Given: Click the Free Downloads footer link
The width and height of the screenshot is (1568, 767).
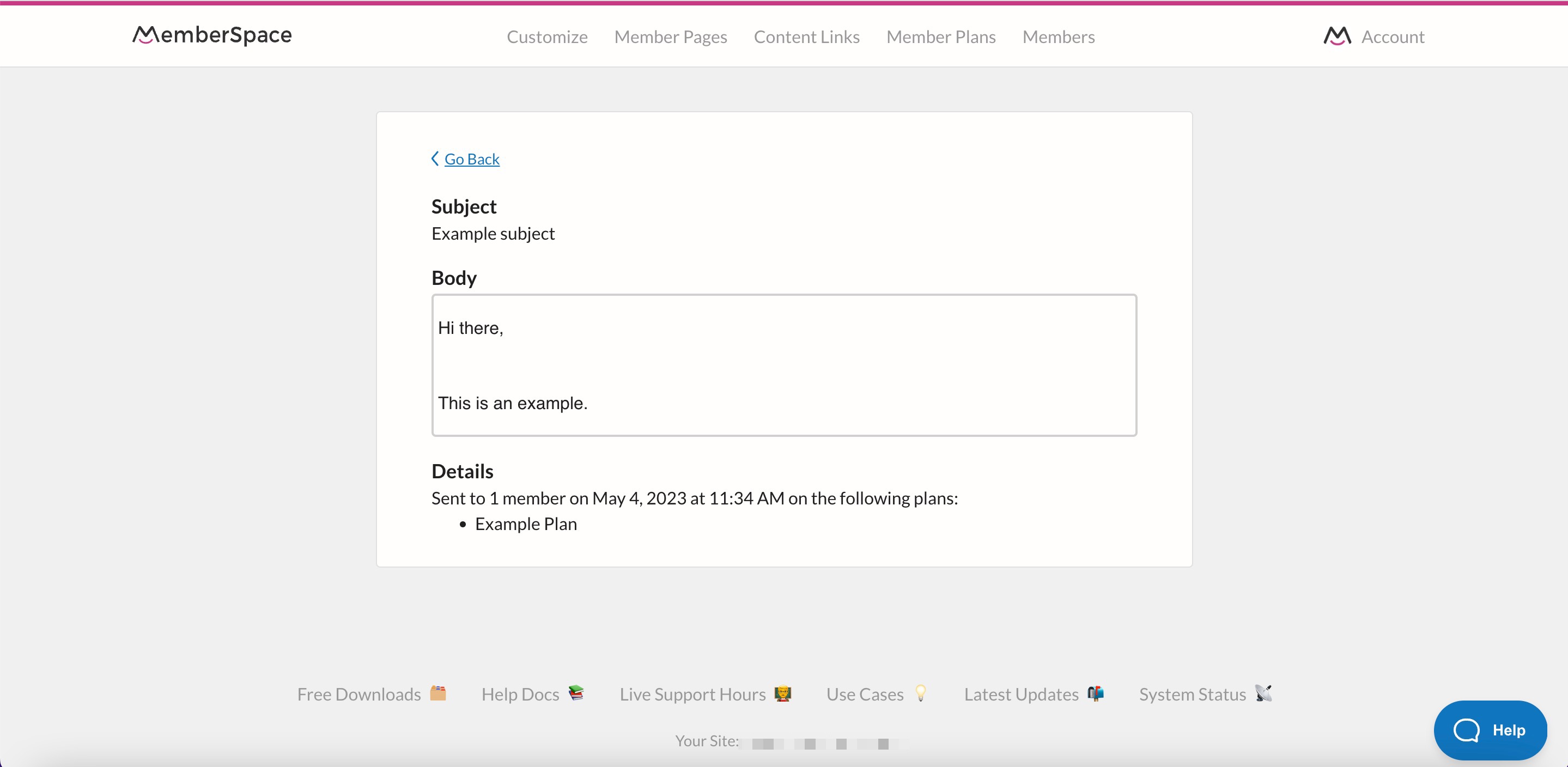Looking at the screenshot, I should tap(360, 693).
